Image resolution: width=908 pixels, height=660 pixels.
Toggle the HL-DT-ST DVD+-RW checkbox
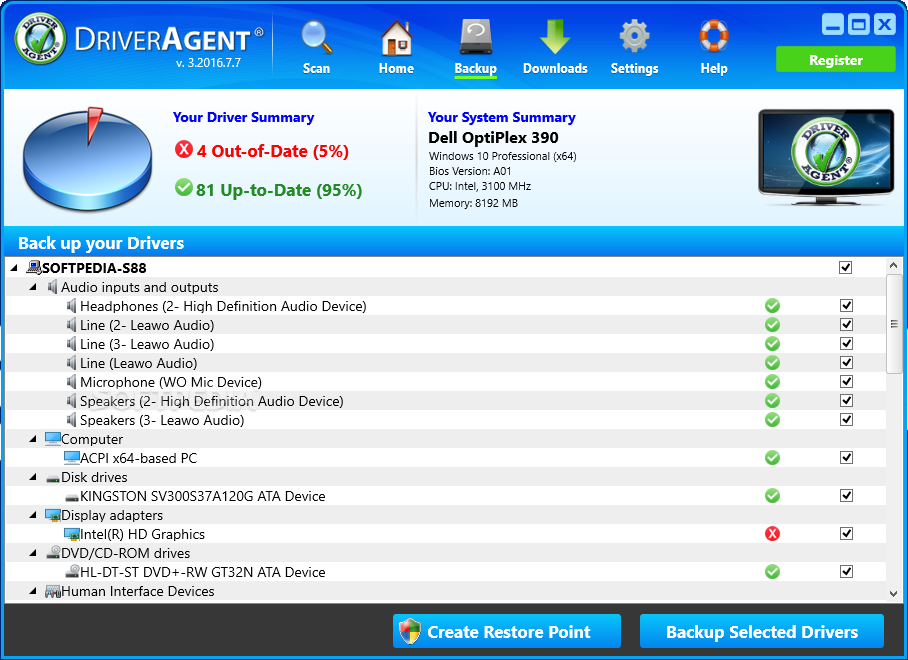click(846, 572)
